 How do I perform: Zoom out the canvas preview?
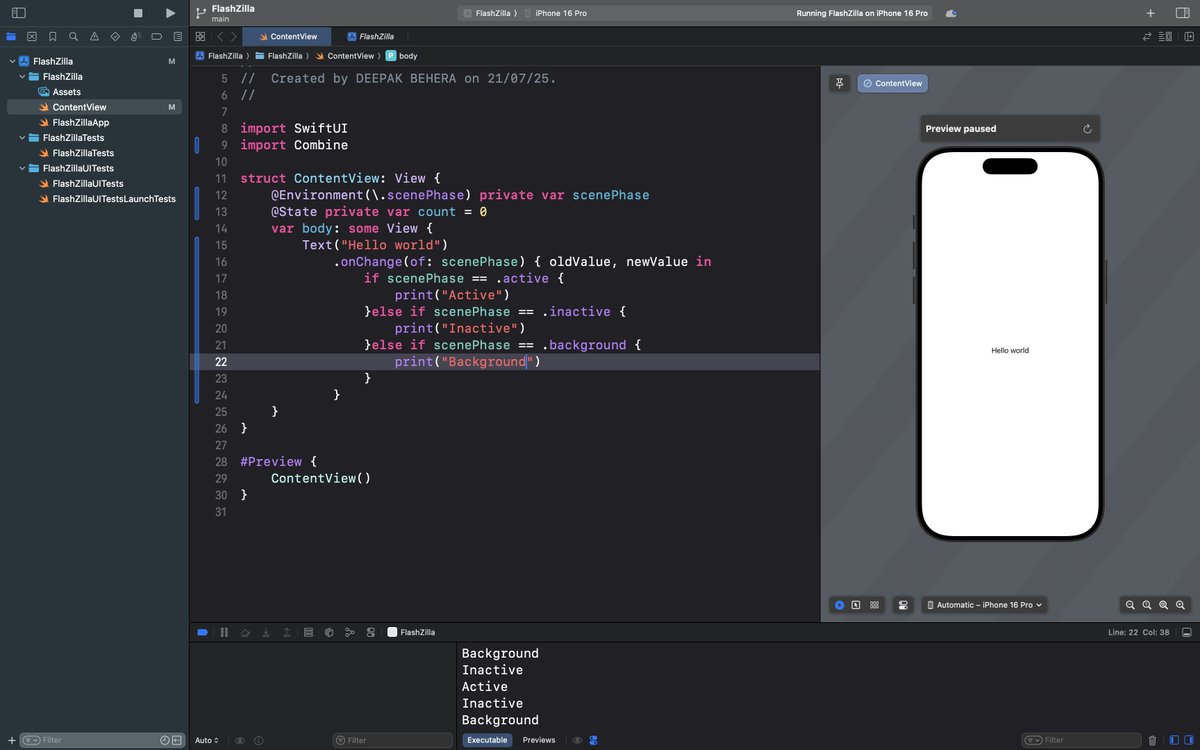[1130, 605]
